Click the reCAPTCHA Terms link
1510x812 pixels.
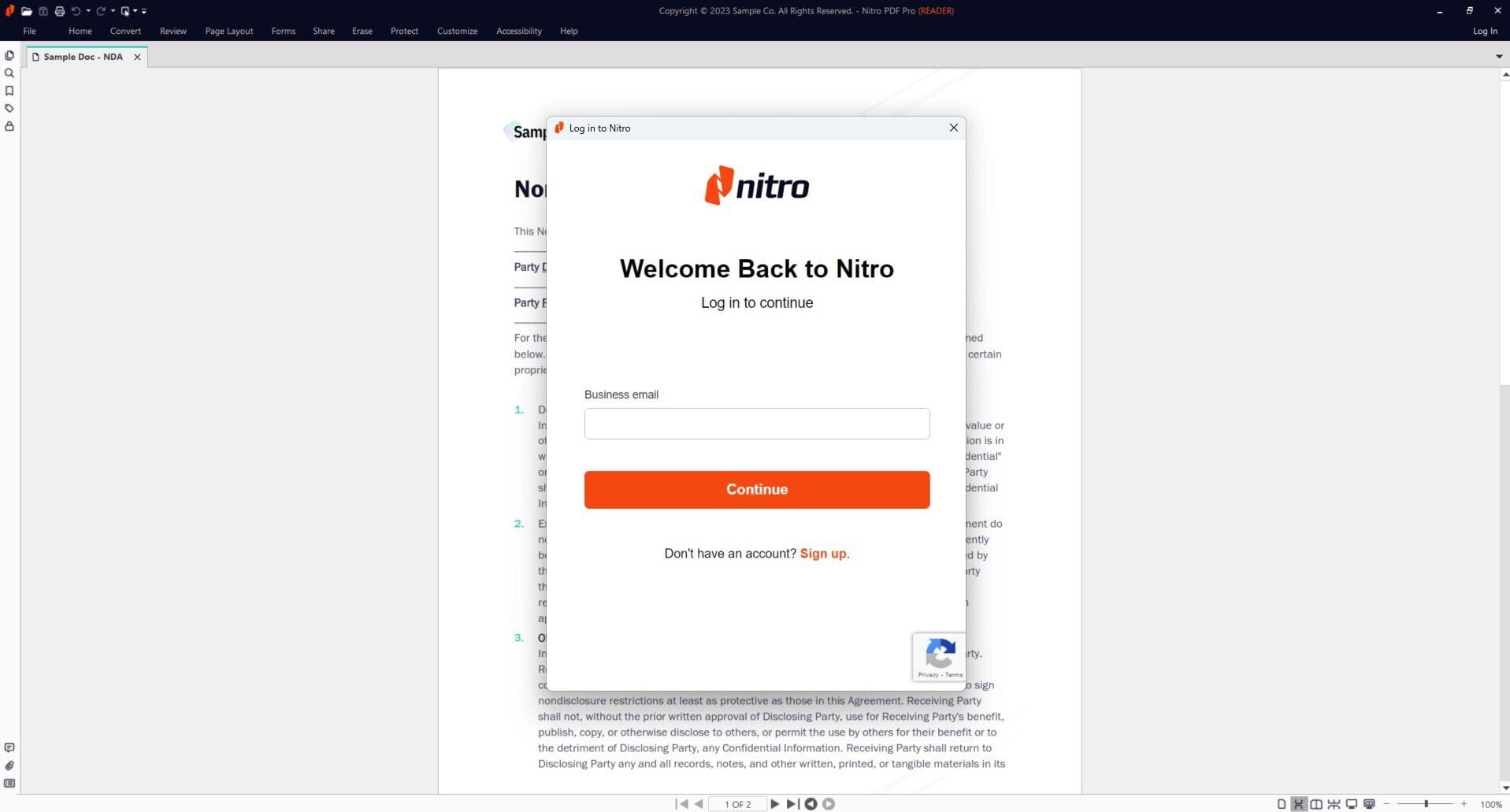[954, 675]
